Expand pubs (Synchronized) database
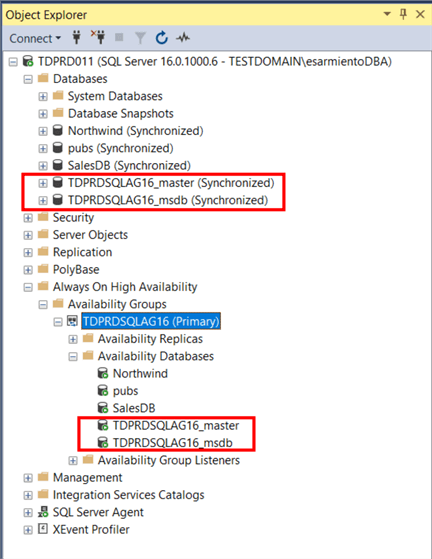 click(43, 149)
